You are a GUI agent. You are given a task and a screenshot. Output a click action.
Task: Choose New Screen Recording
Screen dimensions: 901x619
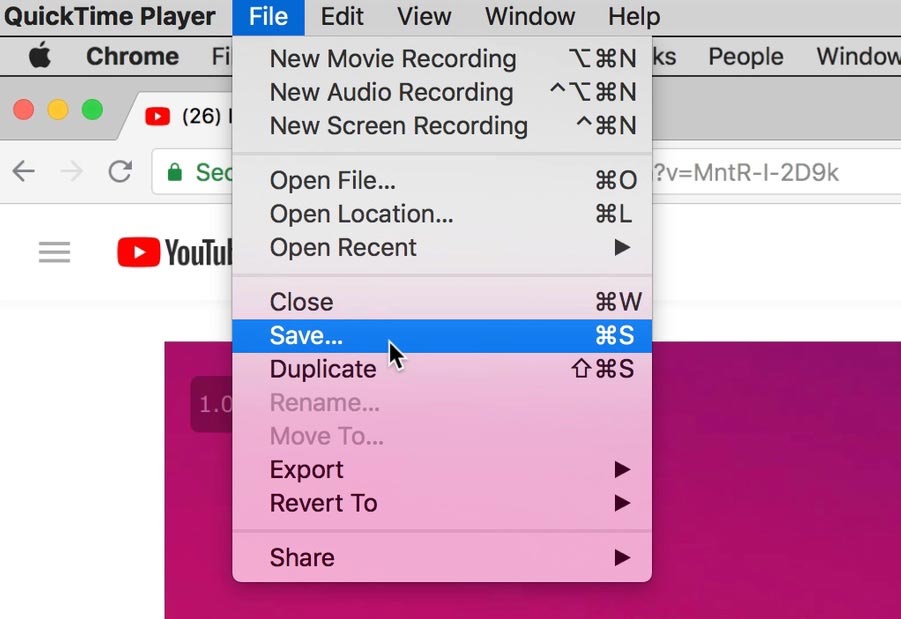(x=442, y=126)
